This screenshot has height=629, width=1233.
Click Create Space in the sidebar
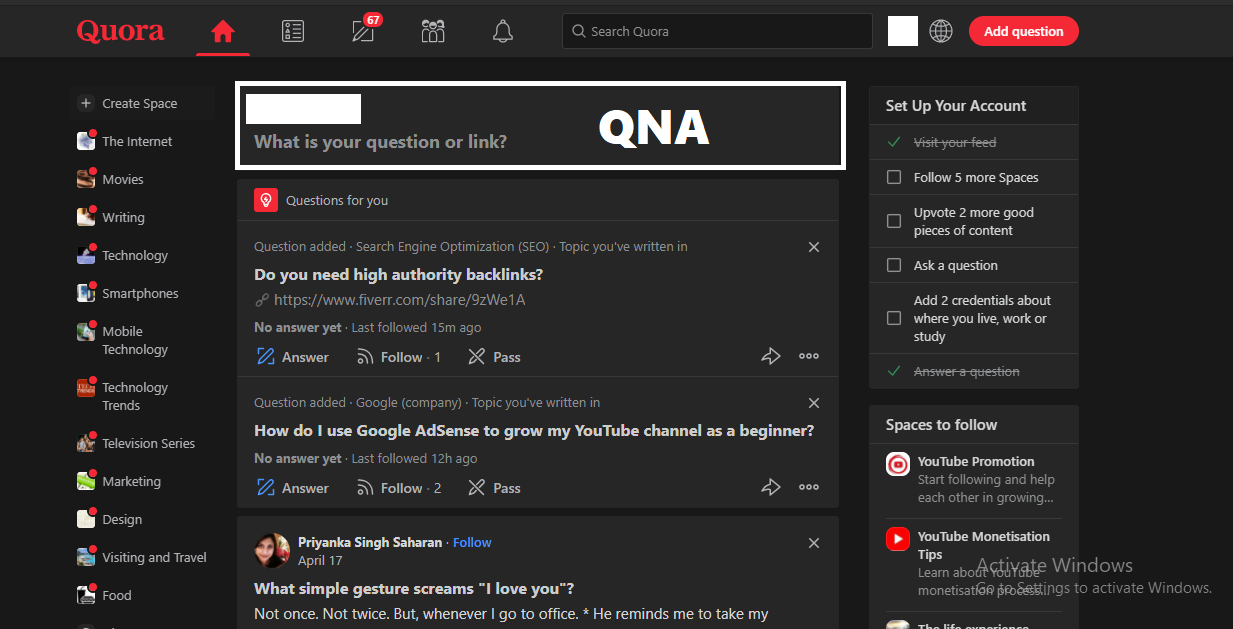point(142,103)
